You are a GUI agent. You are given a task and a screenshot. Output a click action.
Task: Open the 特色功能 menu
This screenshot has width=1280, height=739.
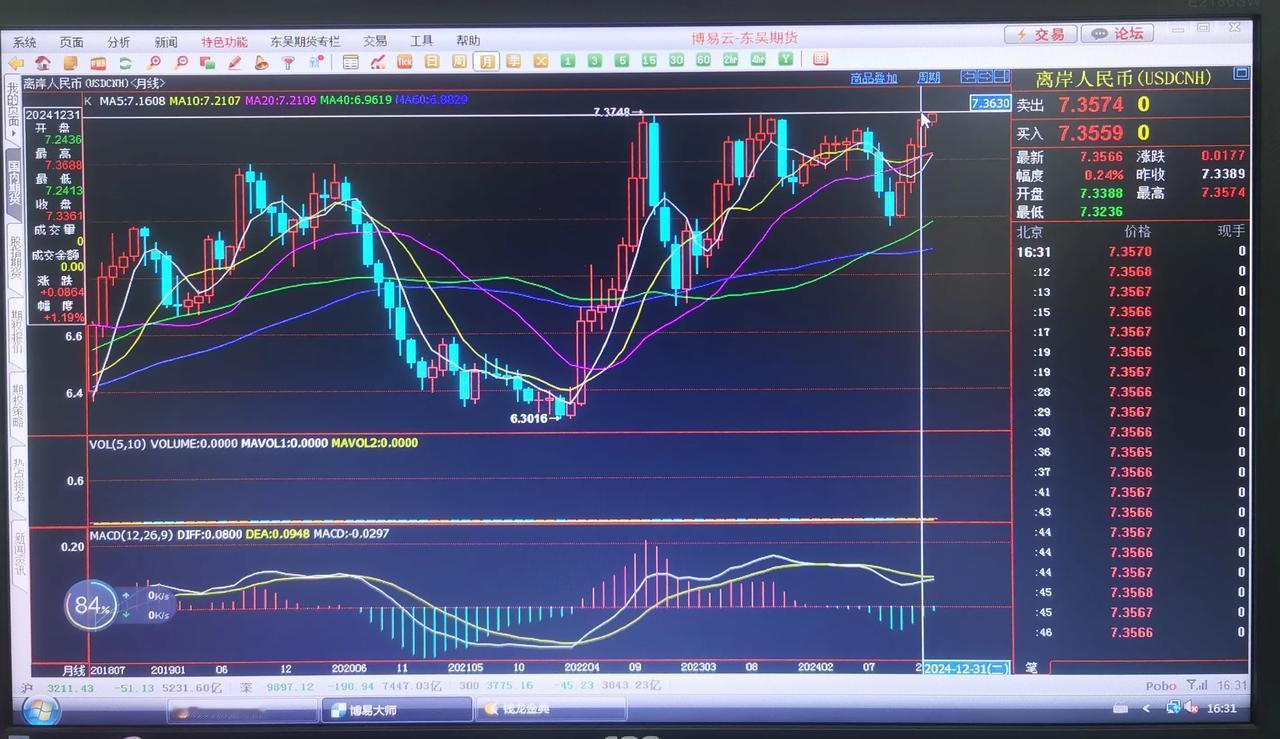[x=224, y=42]
